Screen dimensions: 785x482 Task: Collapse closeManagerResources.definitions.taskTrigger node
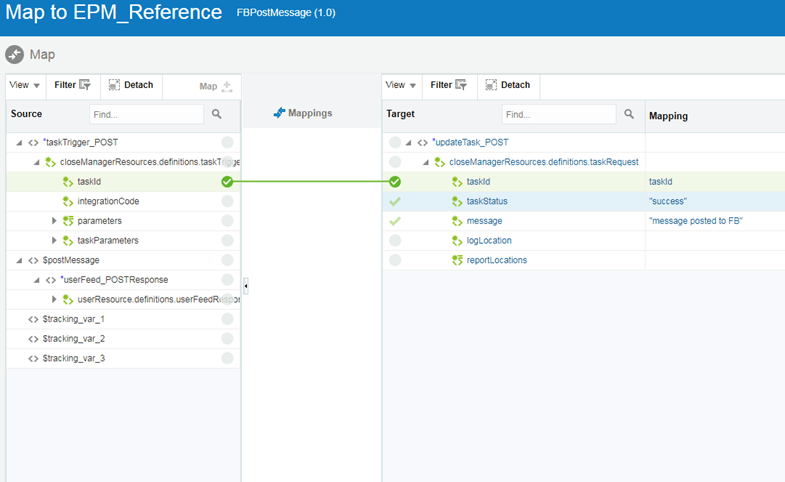click(x=37, y=162)
